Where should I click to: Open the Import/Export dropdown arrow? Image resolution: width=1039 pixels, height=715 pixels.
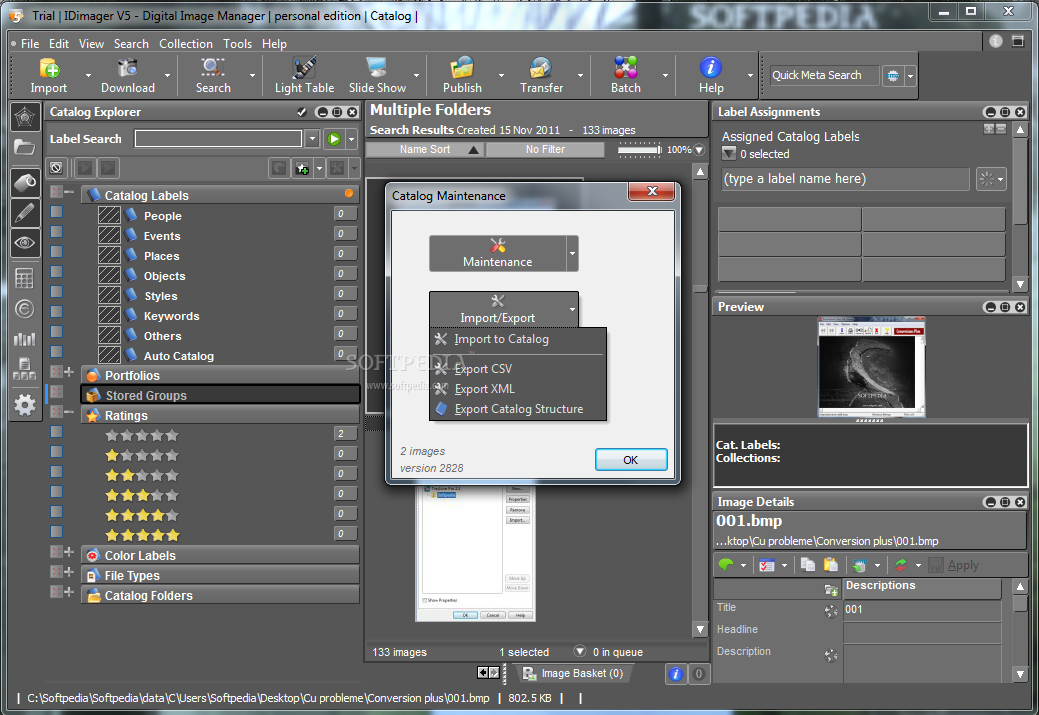point(573,309)
